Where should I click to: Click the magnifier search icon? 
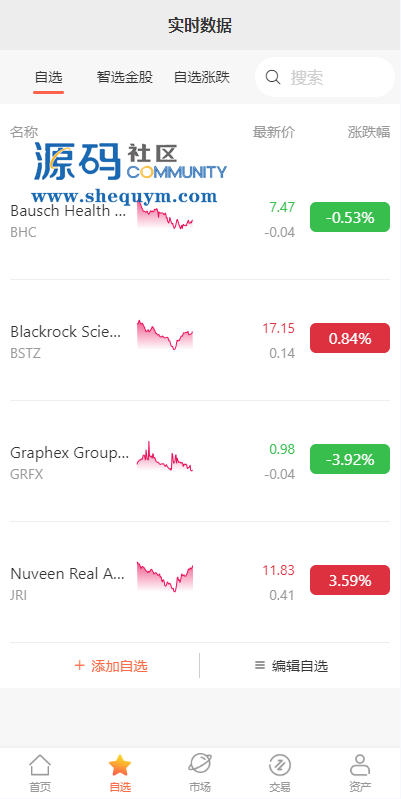pyautogui.click(x=273, y=77)
